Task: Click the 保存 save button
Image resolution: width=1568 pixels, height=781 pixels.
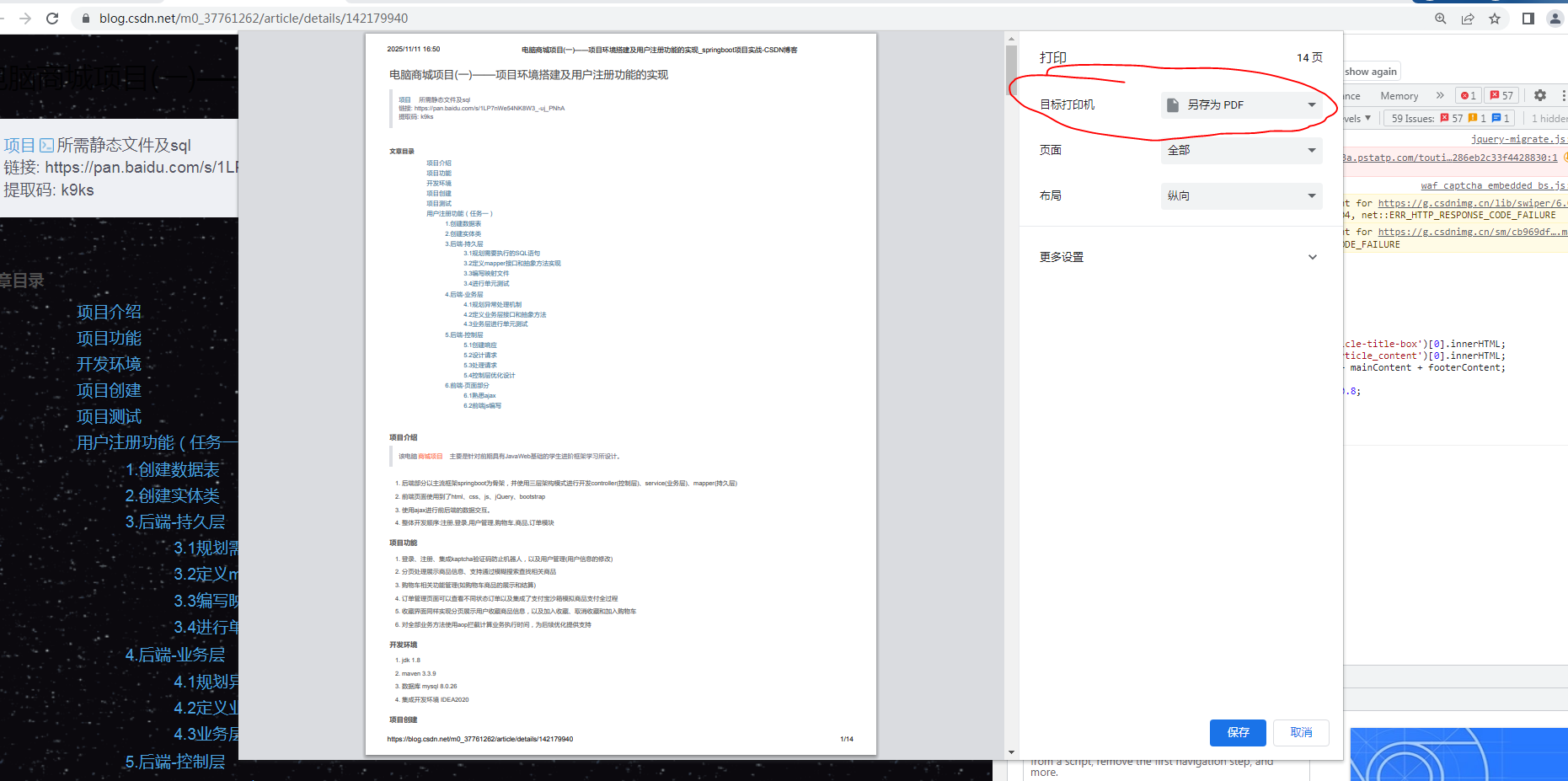Action: tap(1239, 732)
